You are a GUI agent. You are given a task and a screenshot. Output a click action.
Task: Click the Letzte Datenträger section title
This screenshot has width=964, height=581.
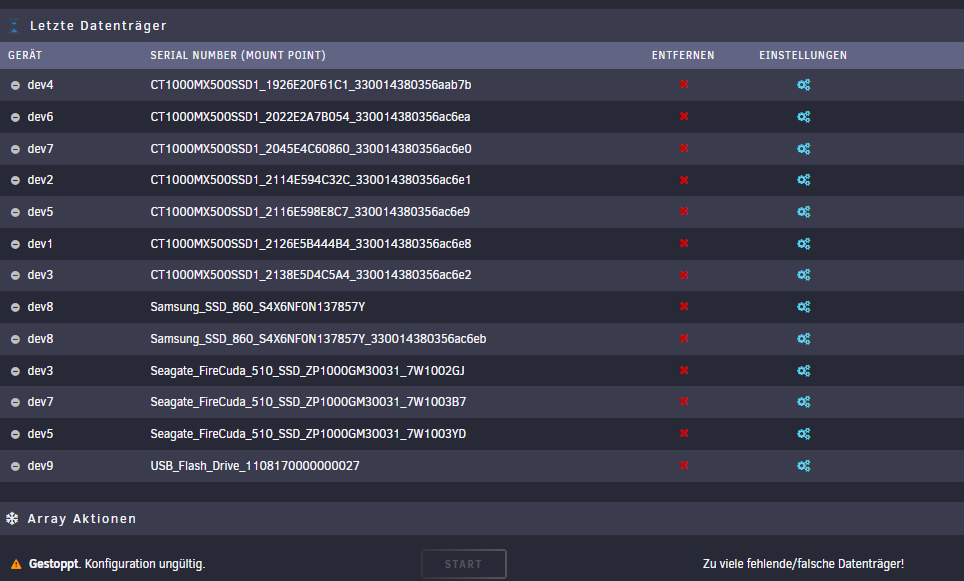point(98,26)
